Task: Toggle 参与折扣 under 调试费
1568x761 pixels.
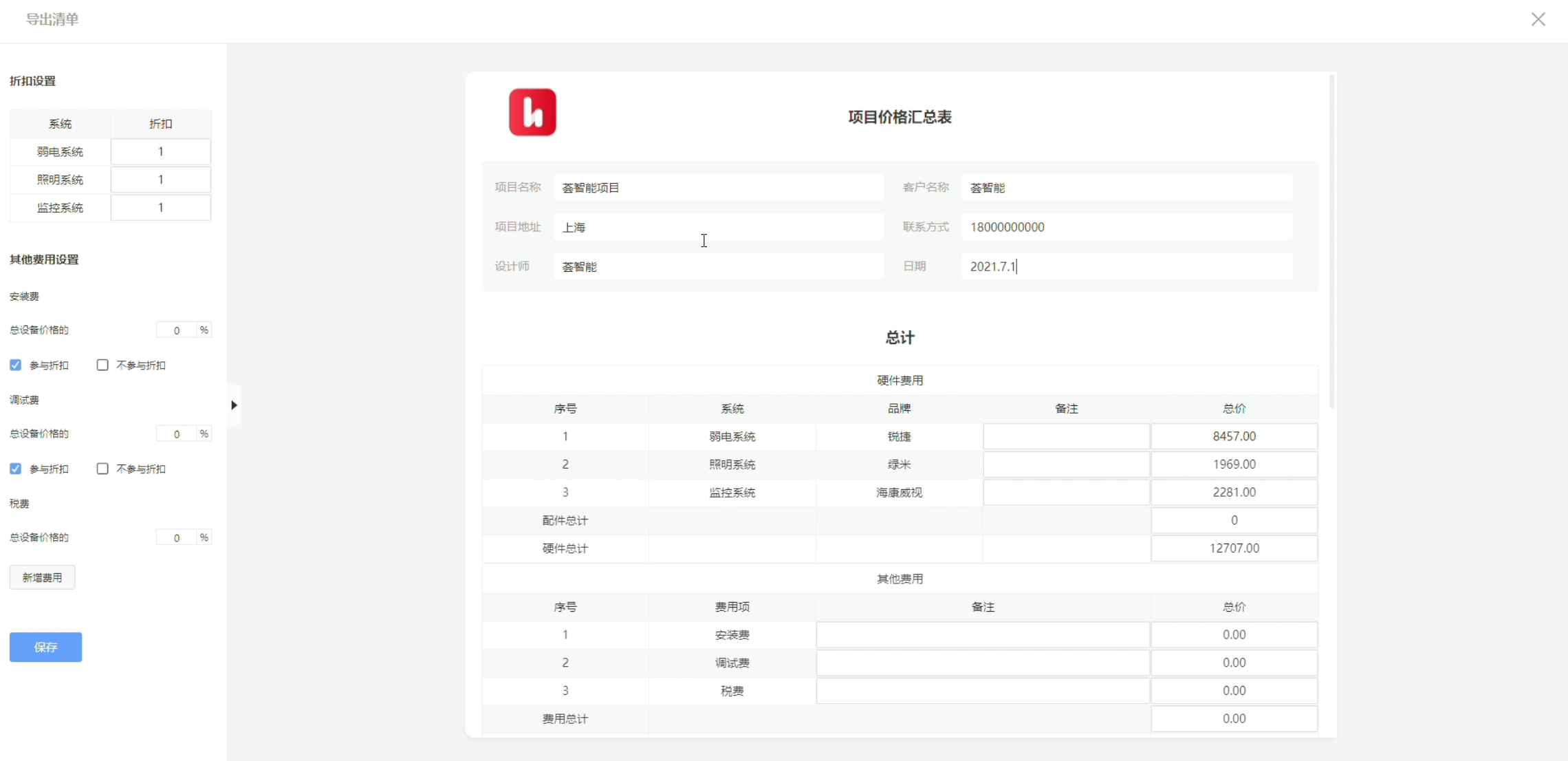Action: [15, 469]
